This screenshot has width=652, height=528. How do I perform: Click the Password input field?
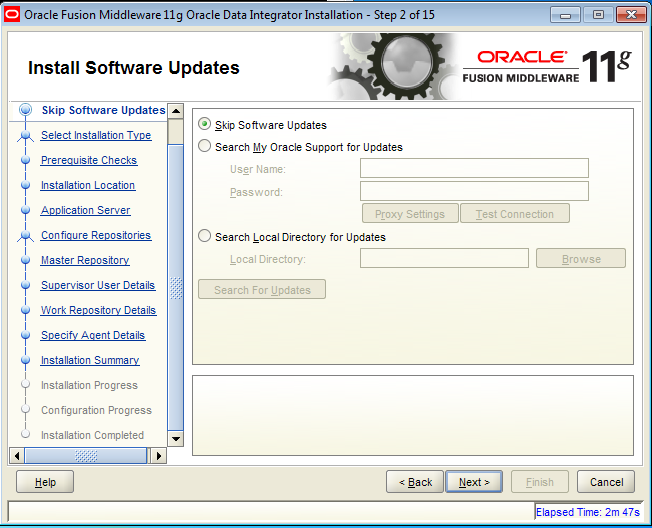(474, 191)
